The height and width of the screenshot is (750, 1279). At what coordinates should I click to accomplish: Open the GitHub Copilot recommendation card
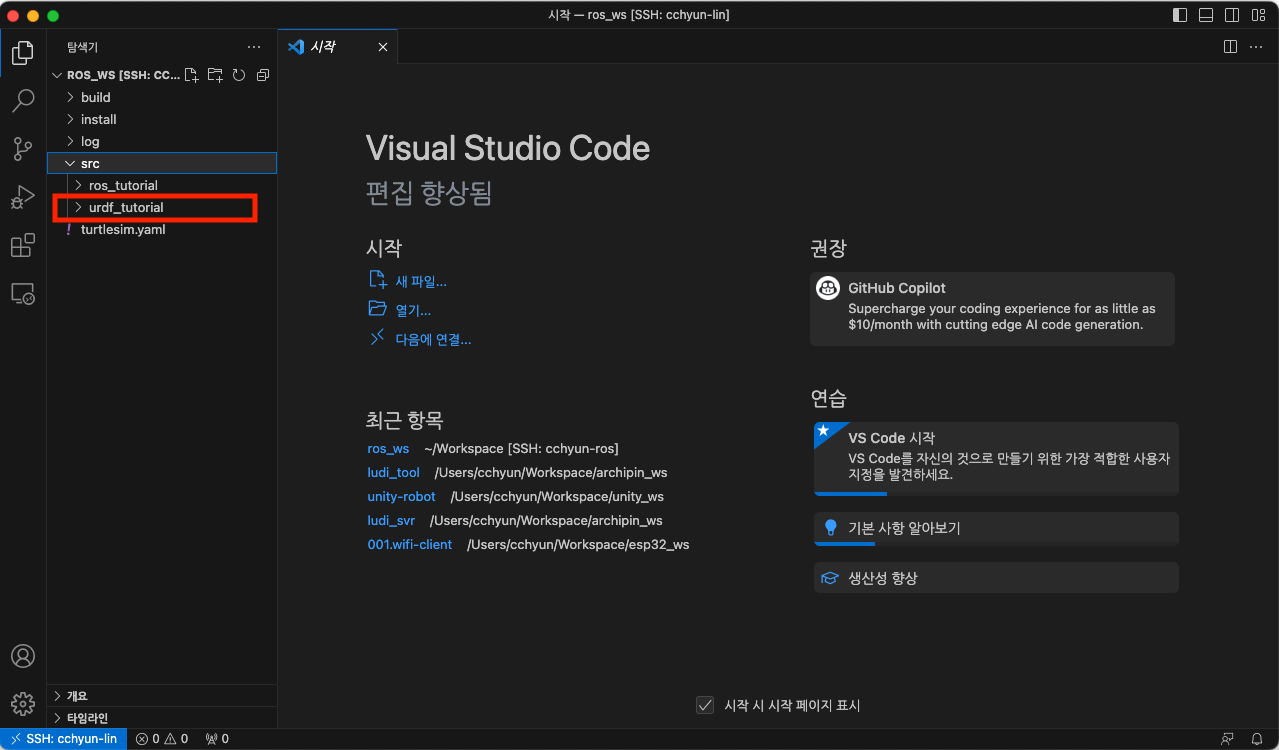click(x=992, y=309)
